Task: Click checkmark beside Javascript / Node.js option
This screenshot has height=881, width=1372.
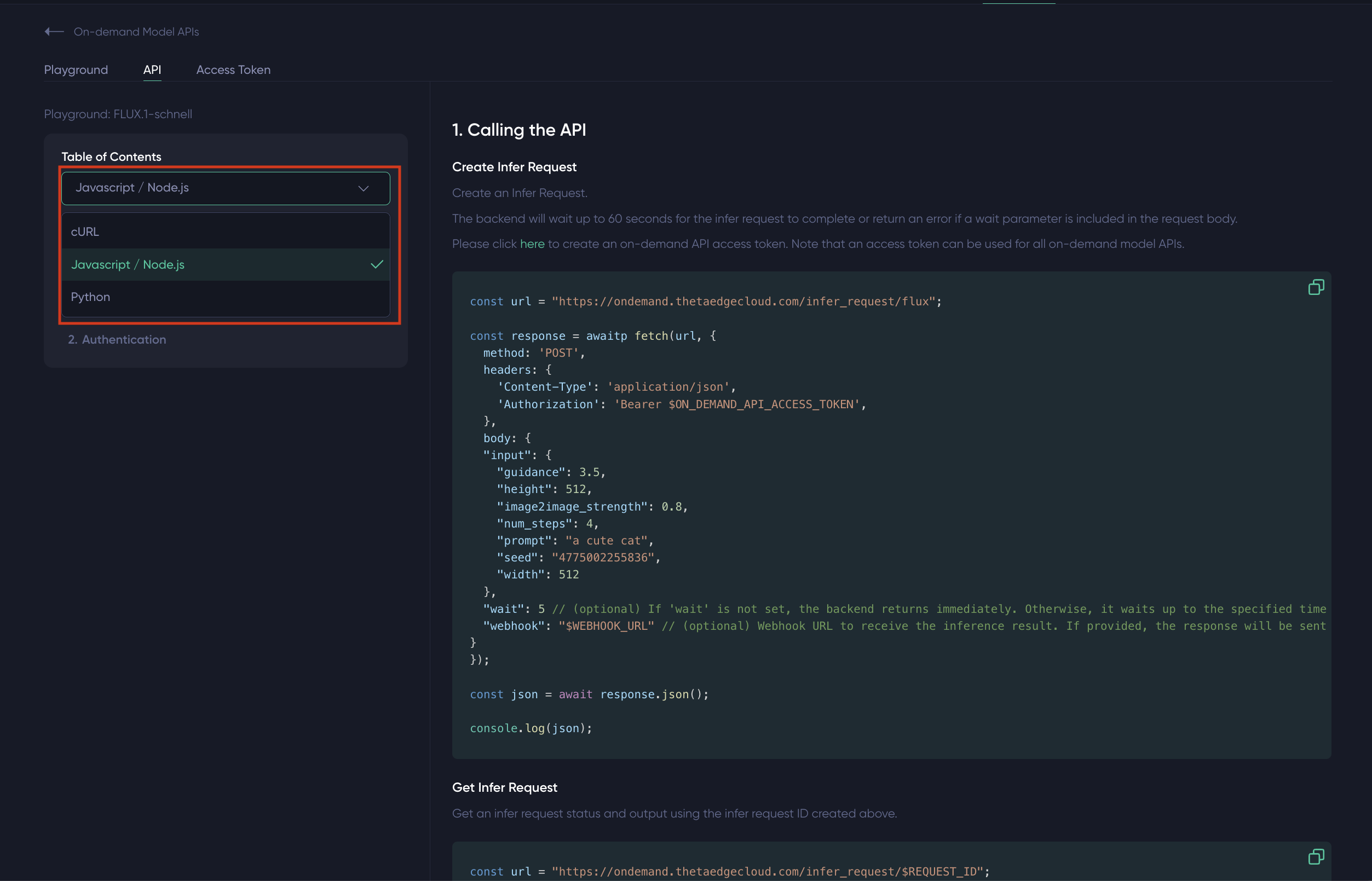Action: coord(377,264)
